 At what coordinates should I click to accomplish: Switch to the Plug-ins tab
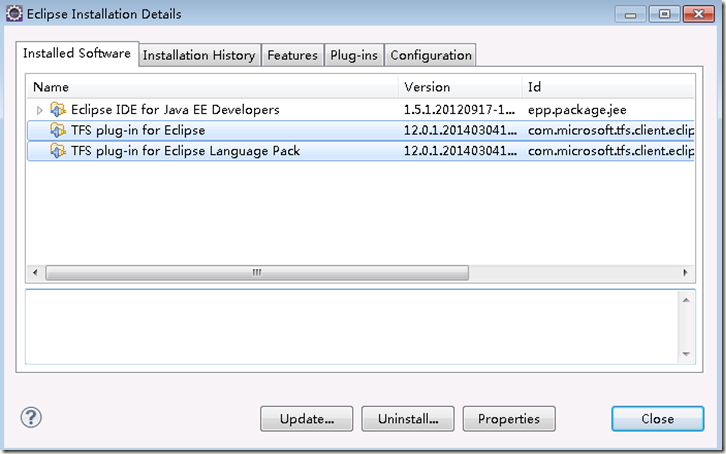pyautogui.click(x=354, y=56)
